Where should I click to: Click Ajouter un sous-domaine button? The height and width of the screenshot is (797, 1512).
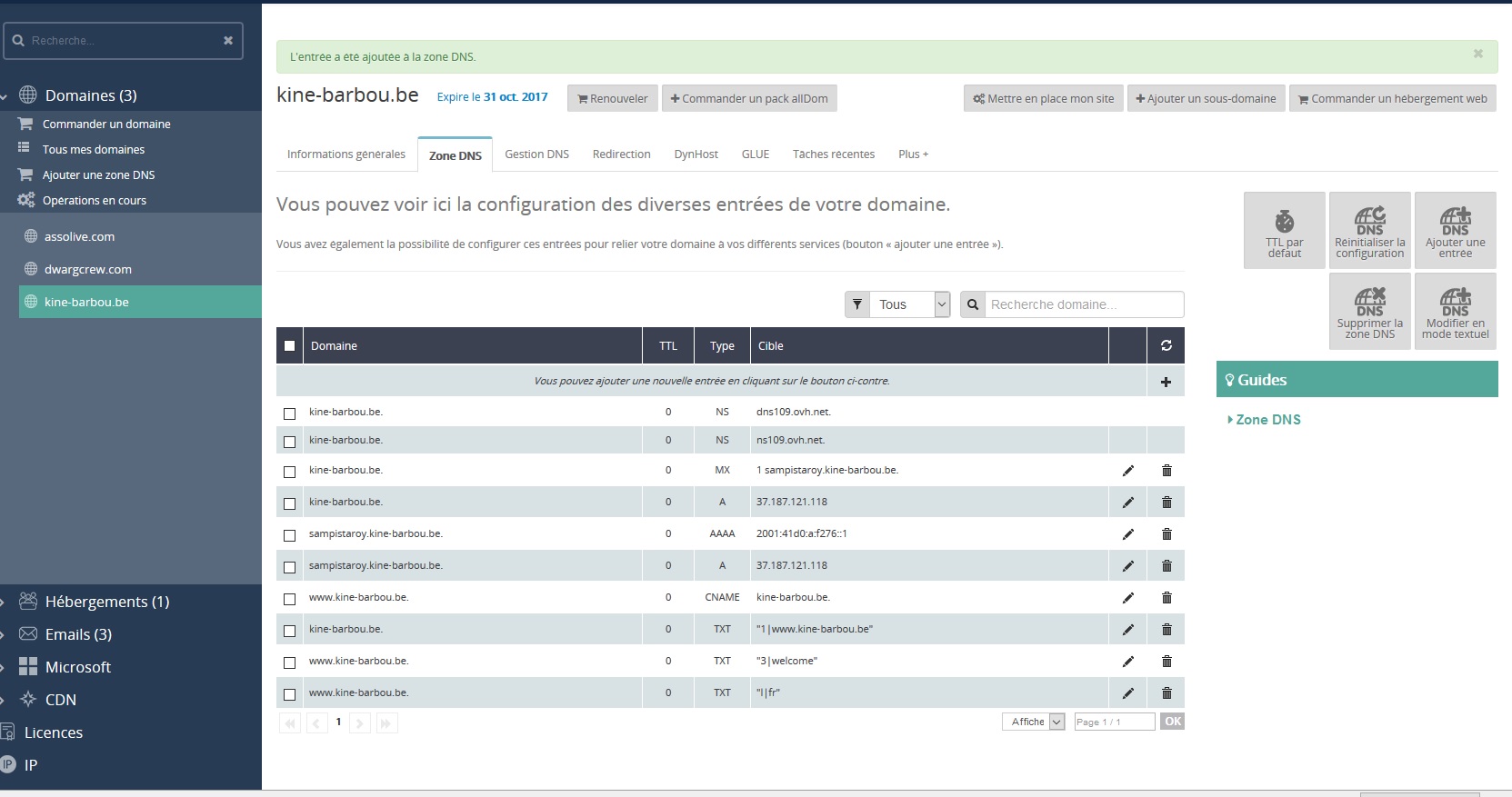1206,98
